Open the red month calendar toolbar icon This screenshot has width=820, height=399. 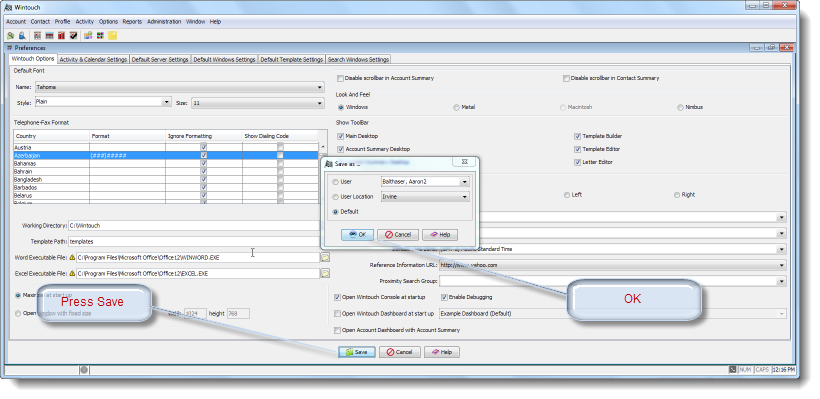pyautogui.click(x=62, y=36)
